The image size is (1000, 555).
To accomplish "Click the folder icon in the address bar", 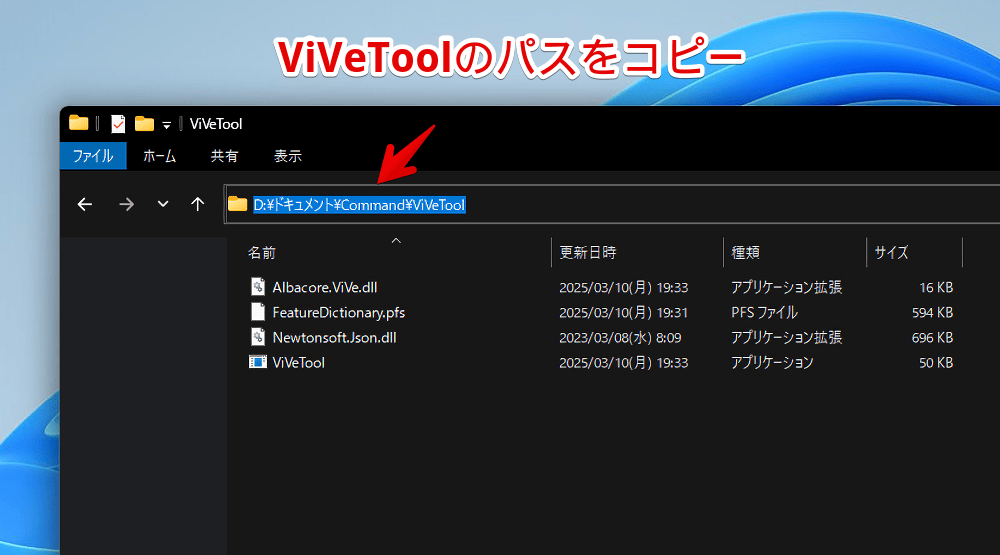I will pos(238,204).
